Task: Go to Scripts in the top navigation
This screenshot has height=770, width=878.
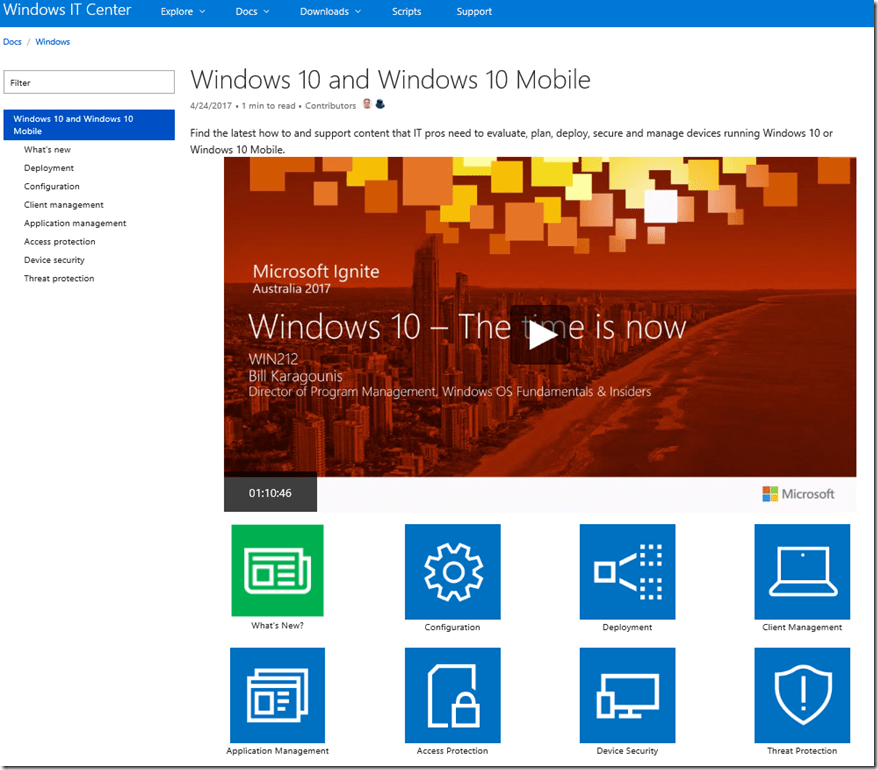Action: (x=406, y=12)
